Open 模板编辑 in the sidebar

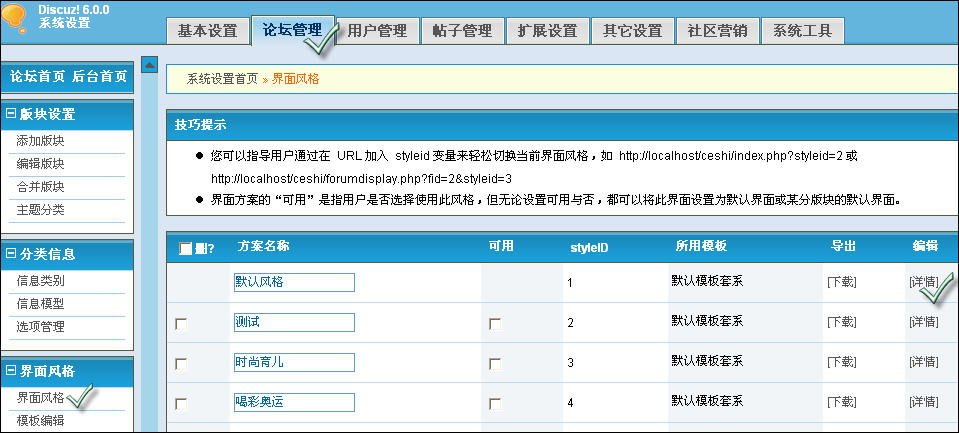point(40,421)
